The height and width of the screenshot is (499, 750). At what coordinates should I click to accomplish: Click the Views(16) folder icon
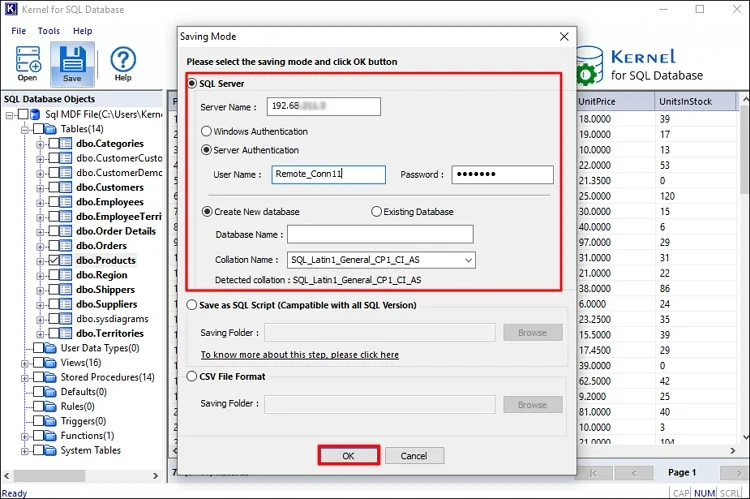(x=51, y=363)
